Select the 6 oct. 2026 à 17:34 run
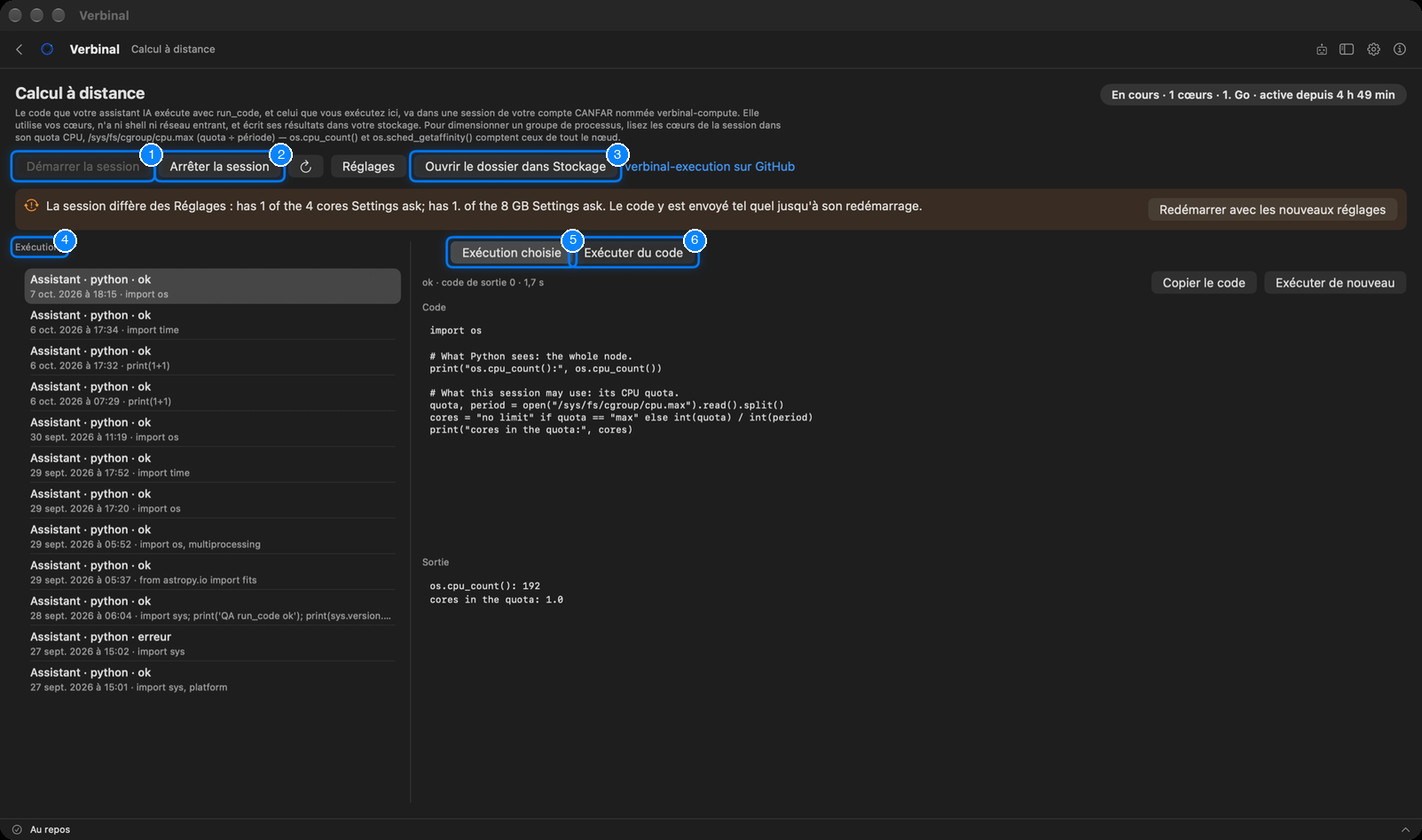Image resolution: width=1422 pixels, height=840 pixels. (x=213, y=322)
